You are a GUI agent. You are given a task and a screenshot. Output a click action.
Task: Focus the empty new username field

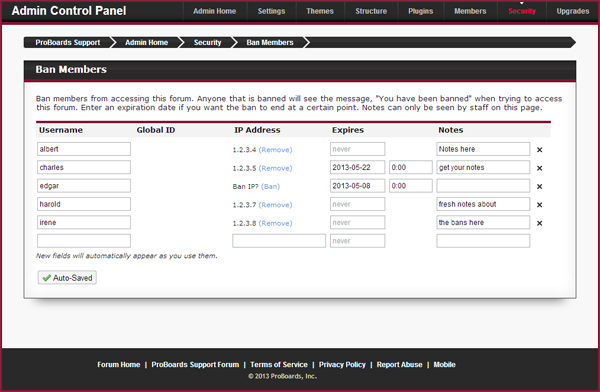coord(84,241)
